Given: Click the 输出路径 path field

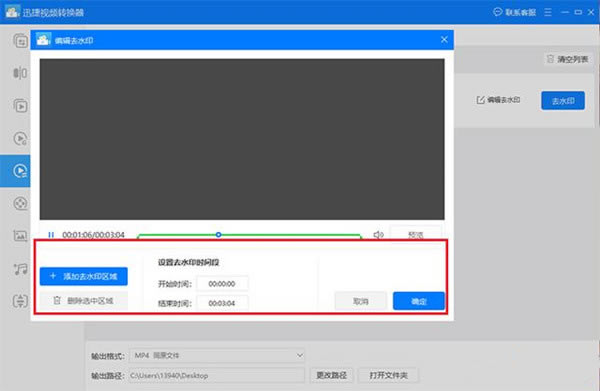Looking at the screenshot, I should [x=217, y=376].
